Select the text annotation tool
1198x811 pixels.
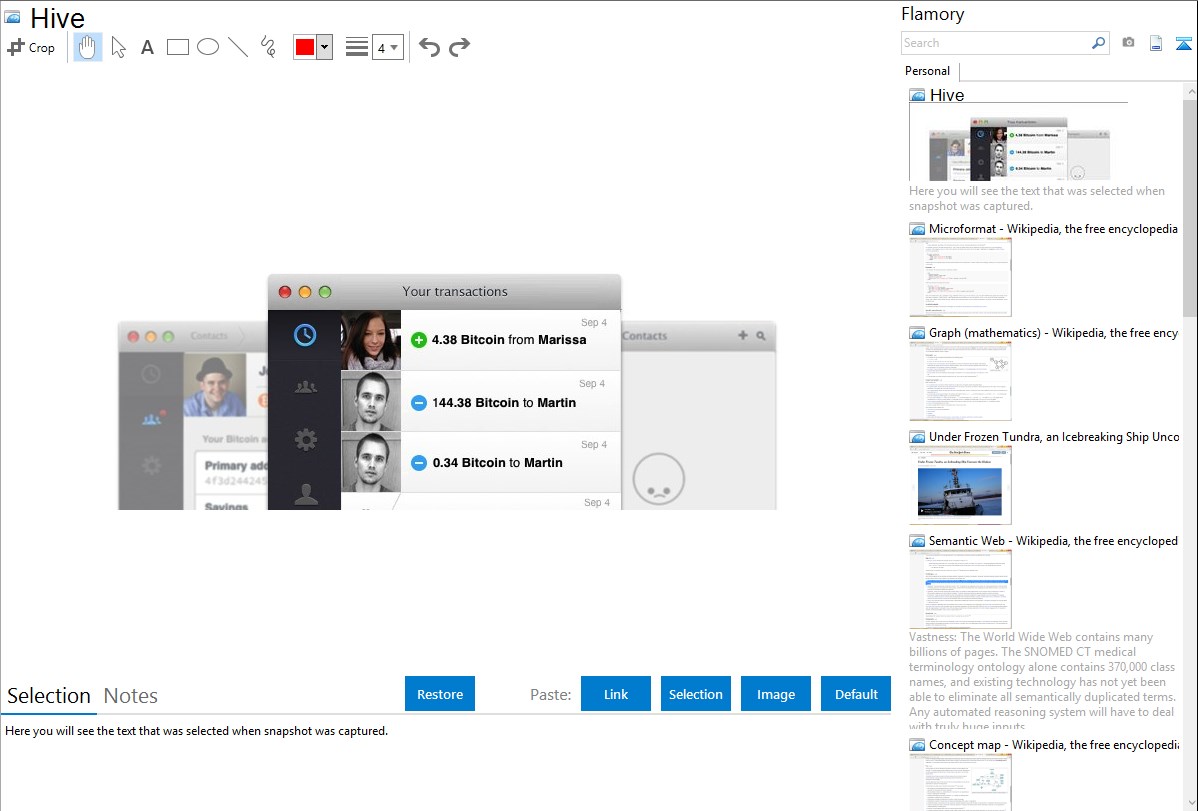[x=147, y=47]
